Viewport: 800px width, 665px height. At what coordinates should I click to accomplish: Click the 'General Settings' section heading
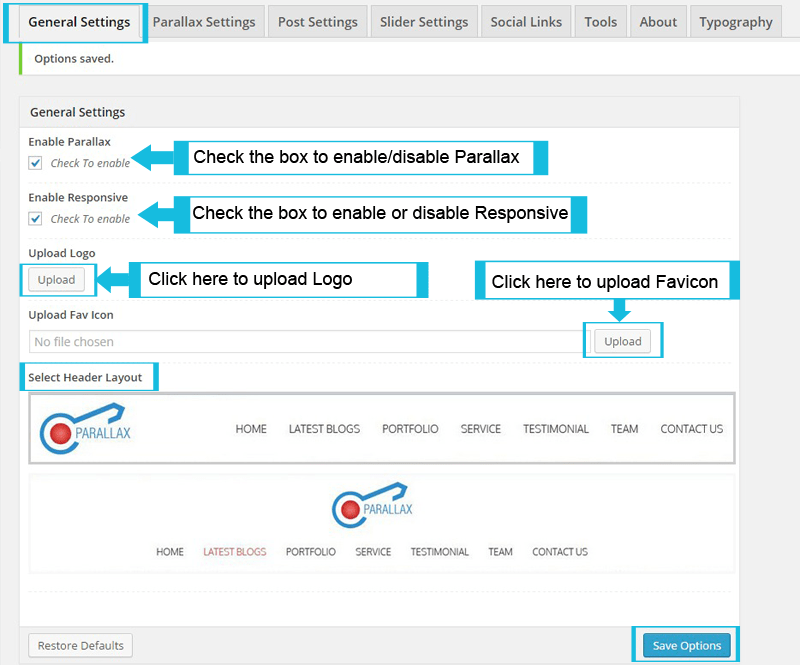(78, 112)
